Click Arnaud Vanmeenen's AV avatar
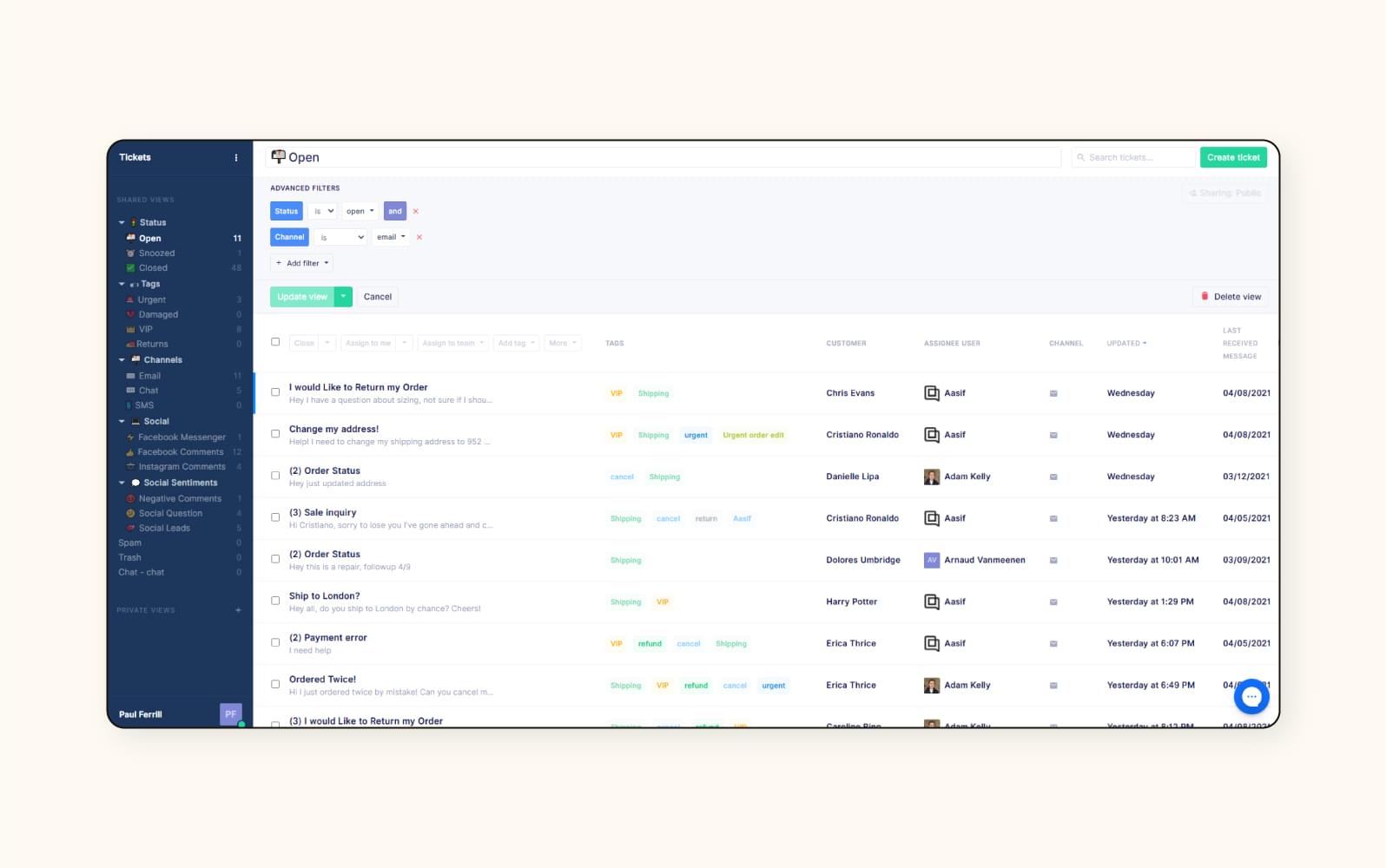Screen dimensions: 1386x868 pos(932,560)
